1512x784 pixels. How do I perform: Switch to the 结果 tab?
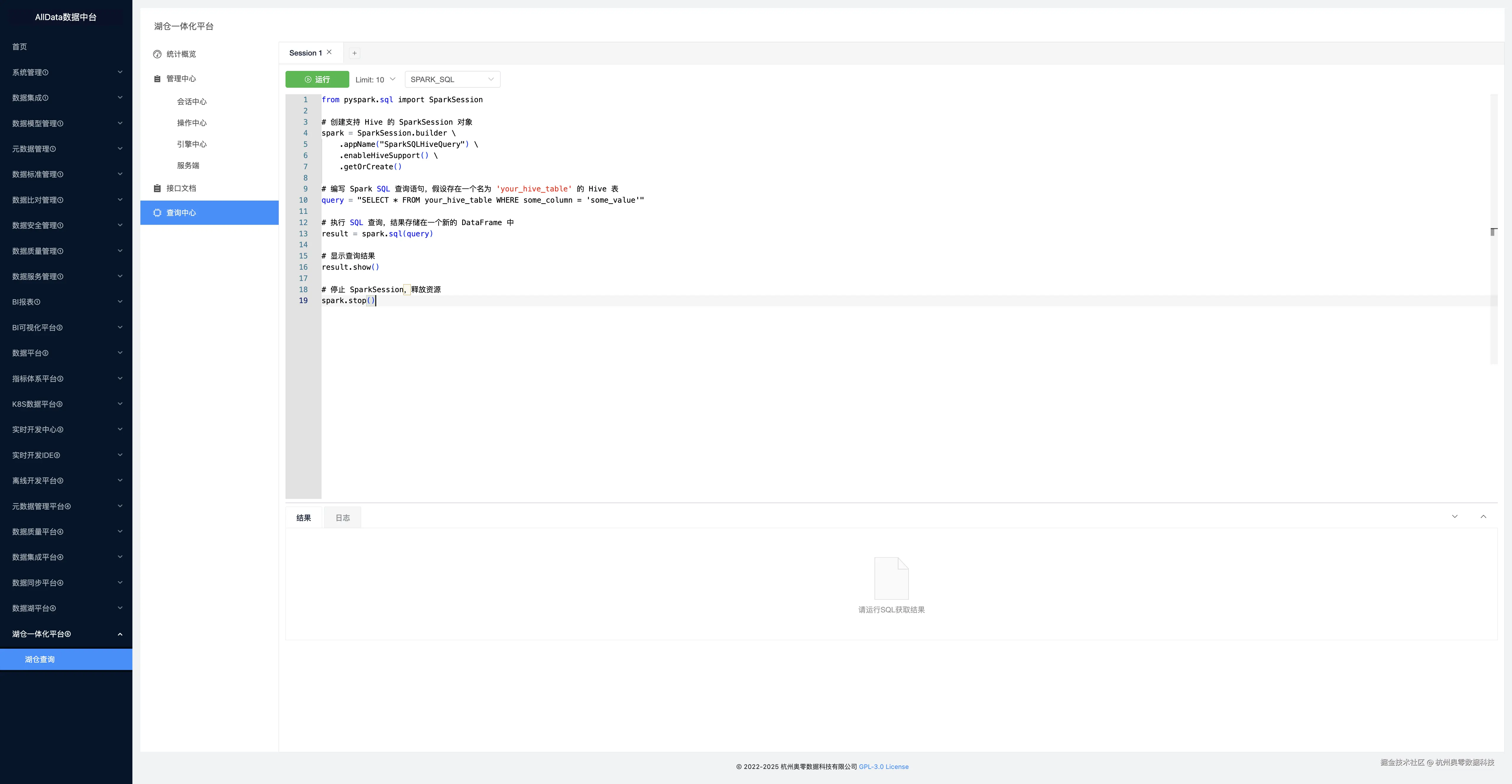(304, 518)
